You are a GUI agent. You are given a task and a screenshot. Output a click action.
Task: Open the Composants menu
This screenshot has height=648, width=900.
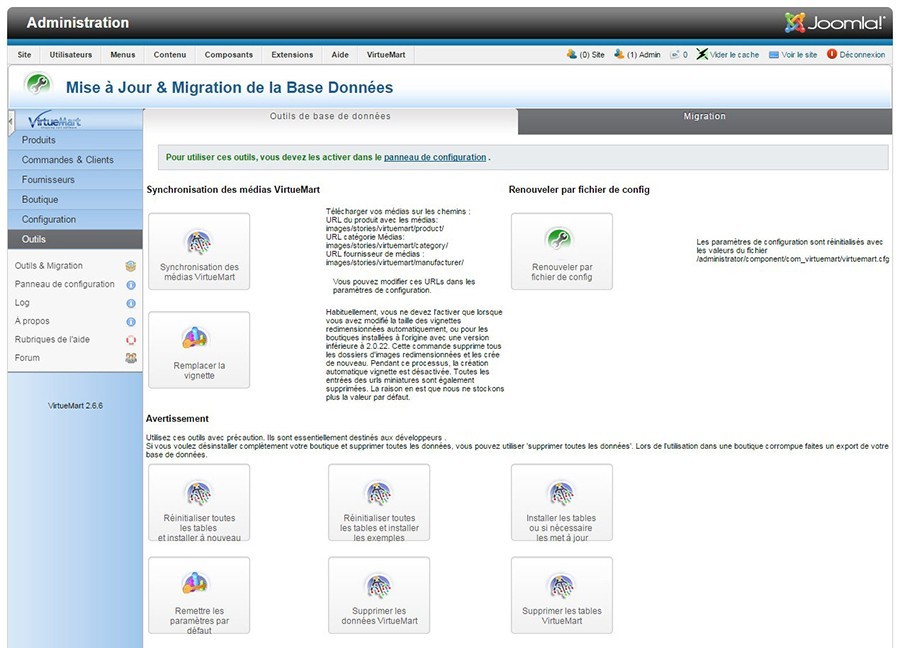[x=228, y=55]
